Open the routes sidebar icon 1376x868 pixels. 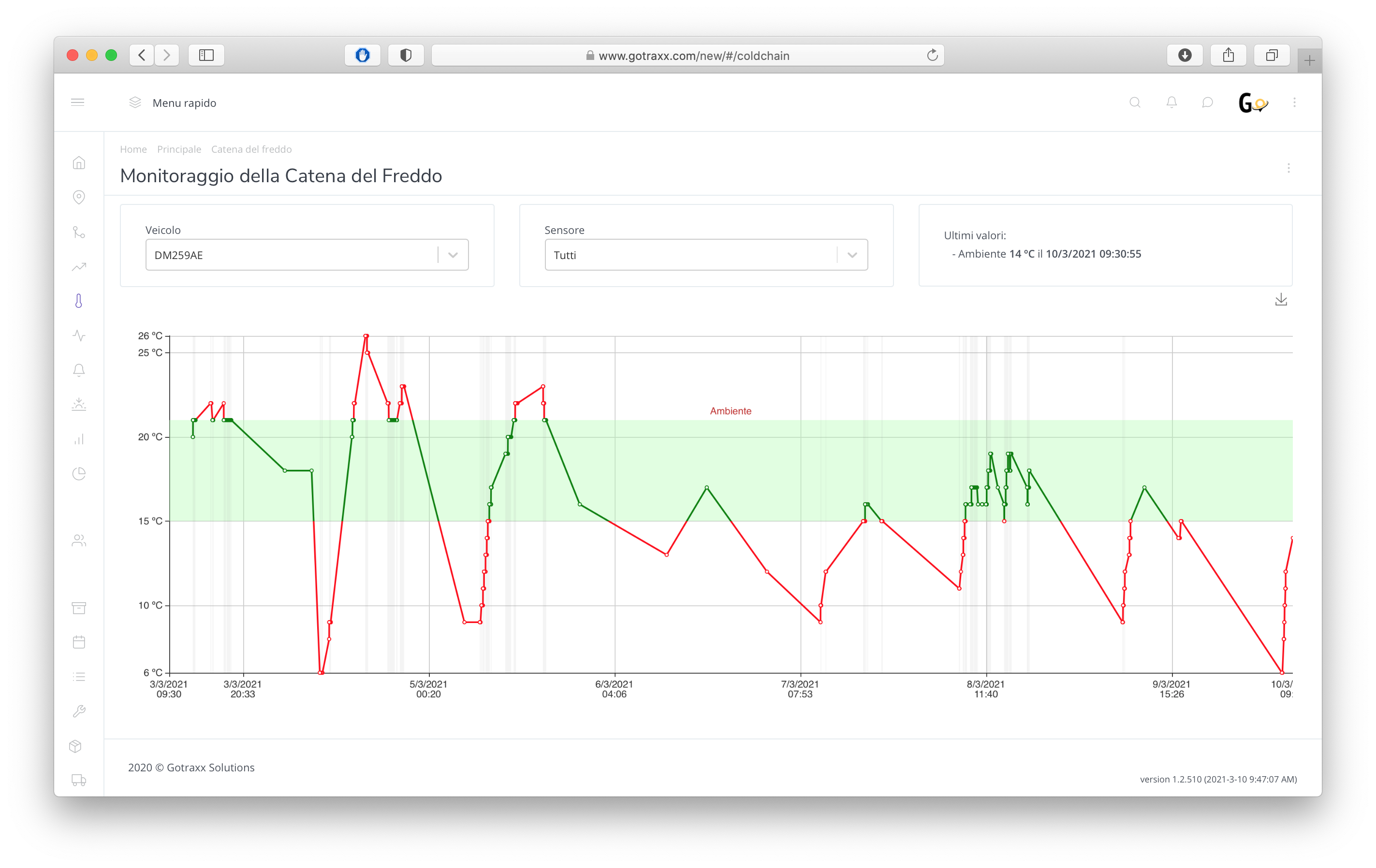(79, 232)
